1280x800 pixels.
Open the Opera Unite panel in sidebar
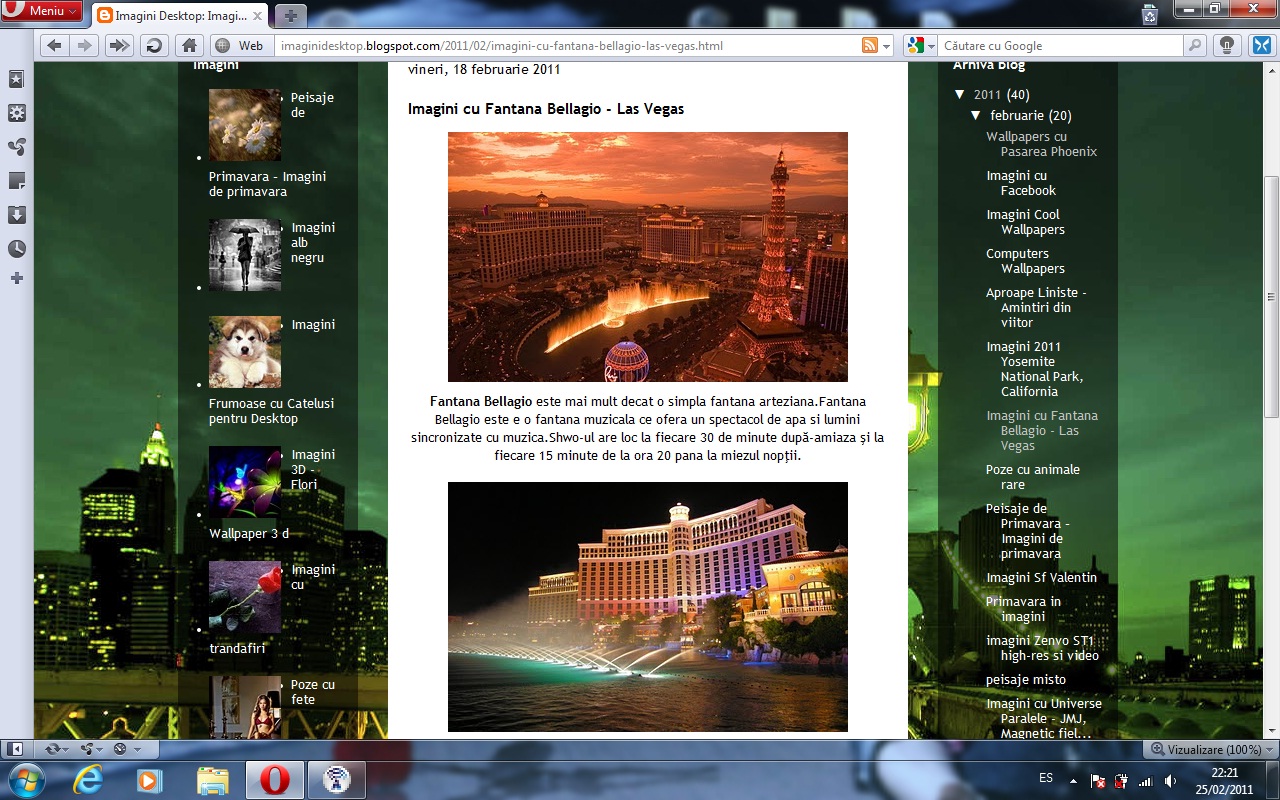point(16,147)
